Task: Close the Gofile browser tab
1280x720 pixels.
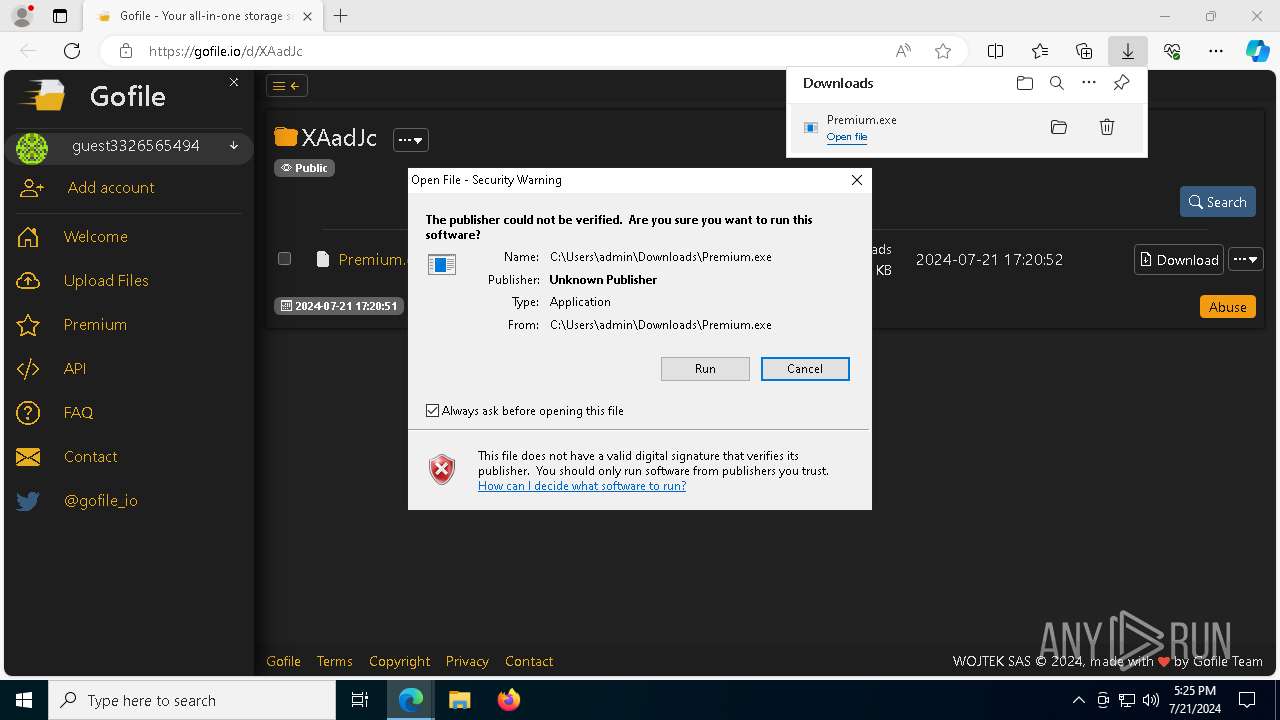Action: pos(309,16)
